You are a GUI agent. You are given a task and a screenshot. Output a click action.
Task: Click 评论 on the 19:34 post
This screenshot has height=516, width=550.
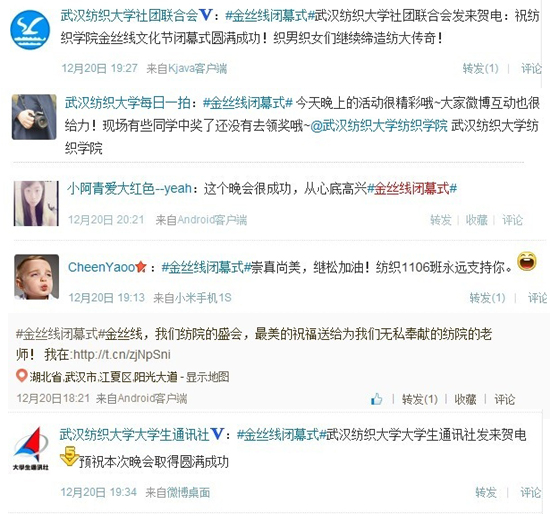pyautogui.click(x=531, y=492)
